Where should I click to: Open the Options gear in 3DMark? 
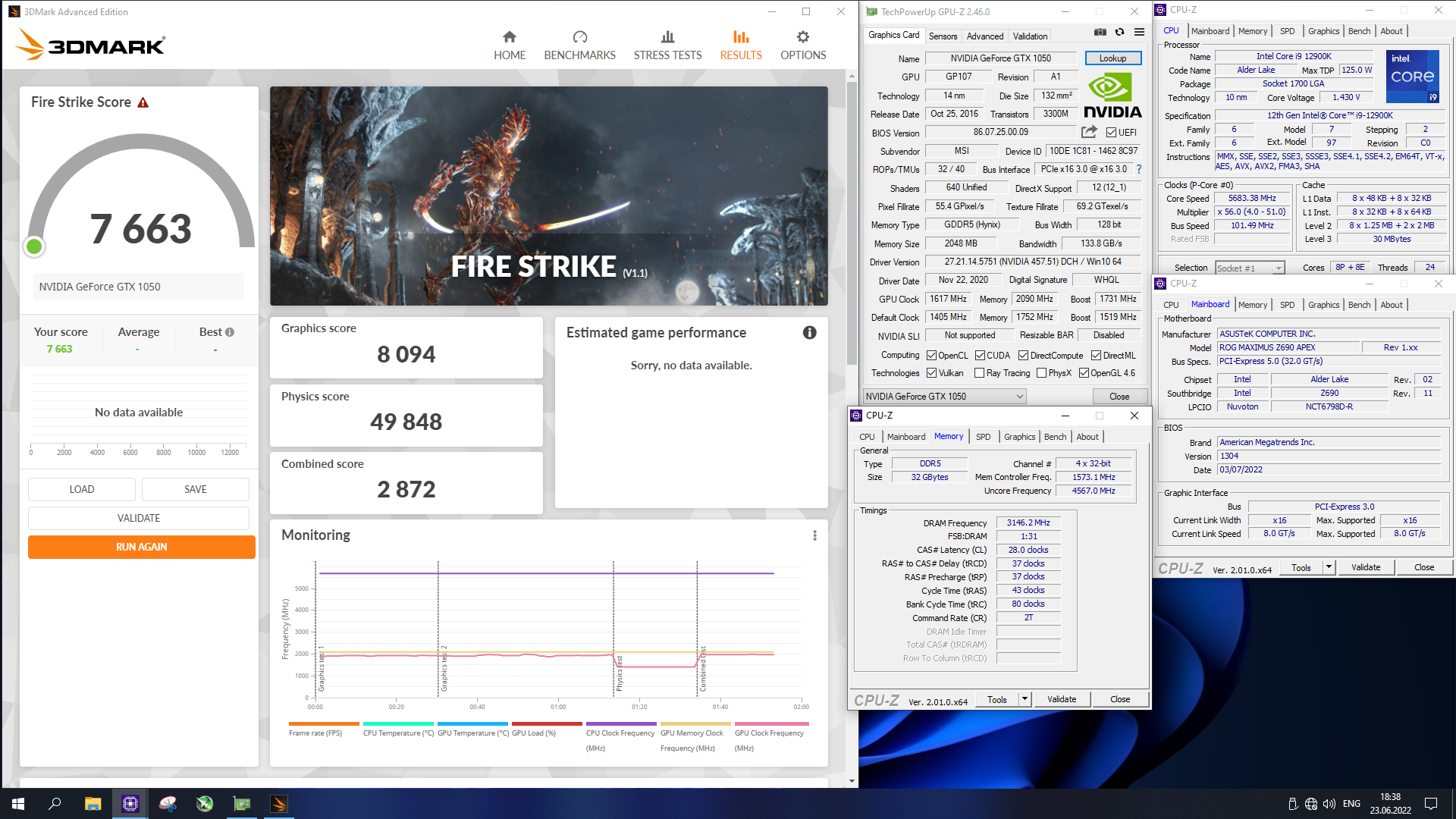point(803,36)
